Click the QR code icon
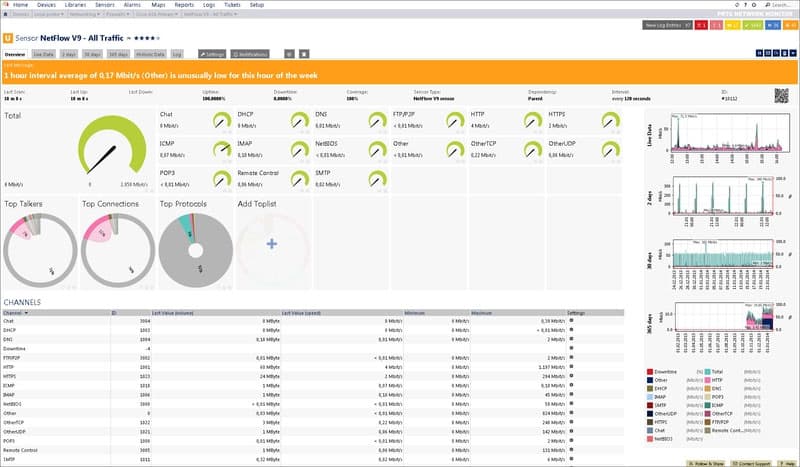800x467 pixels. [781, 95]
